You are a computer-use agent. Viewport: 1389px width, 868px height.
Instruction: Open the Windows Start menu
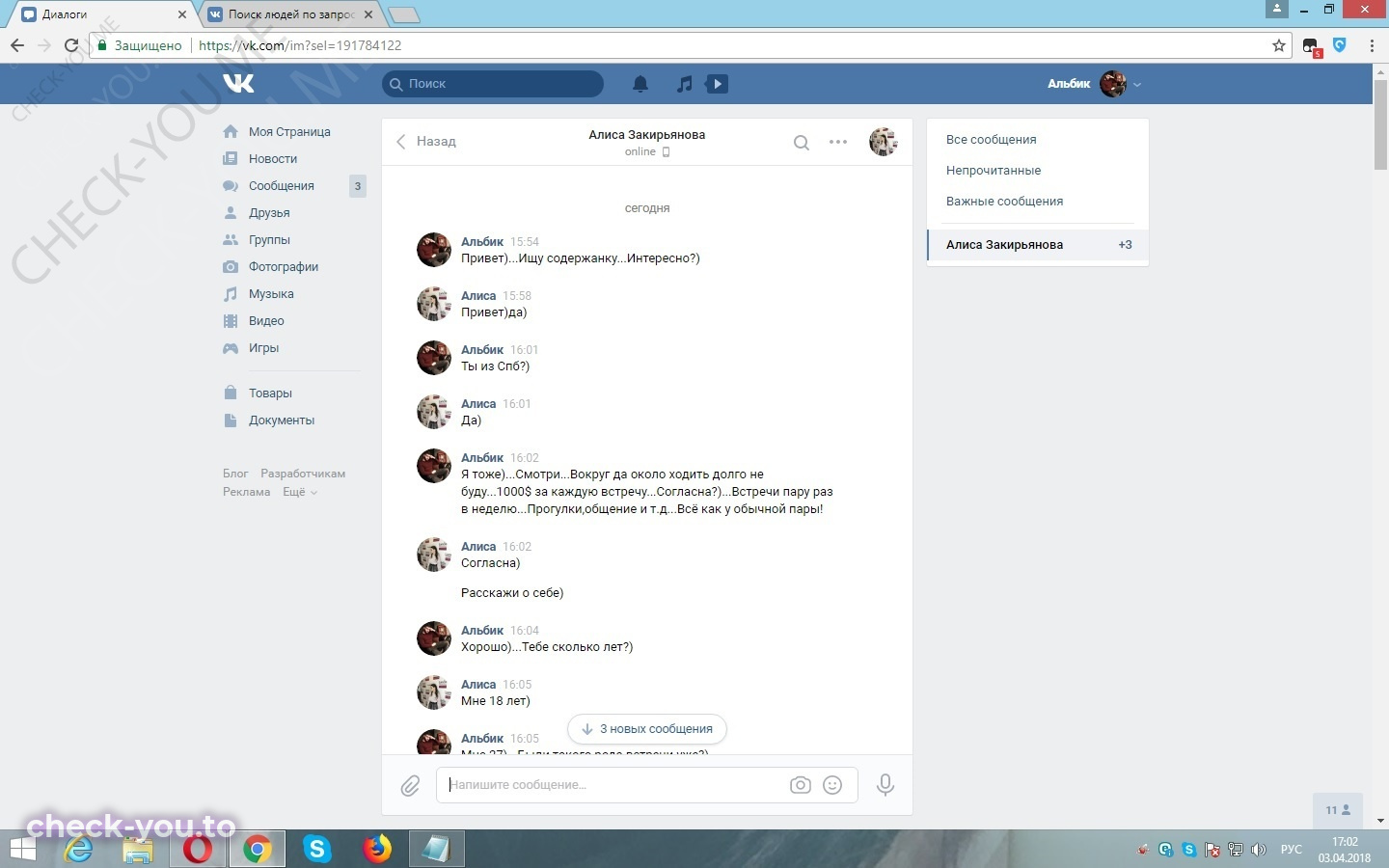click(21, 849)
